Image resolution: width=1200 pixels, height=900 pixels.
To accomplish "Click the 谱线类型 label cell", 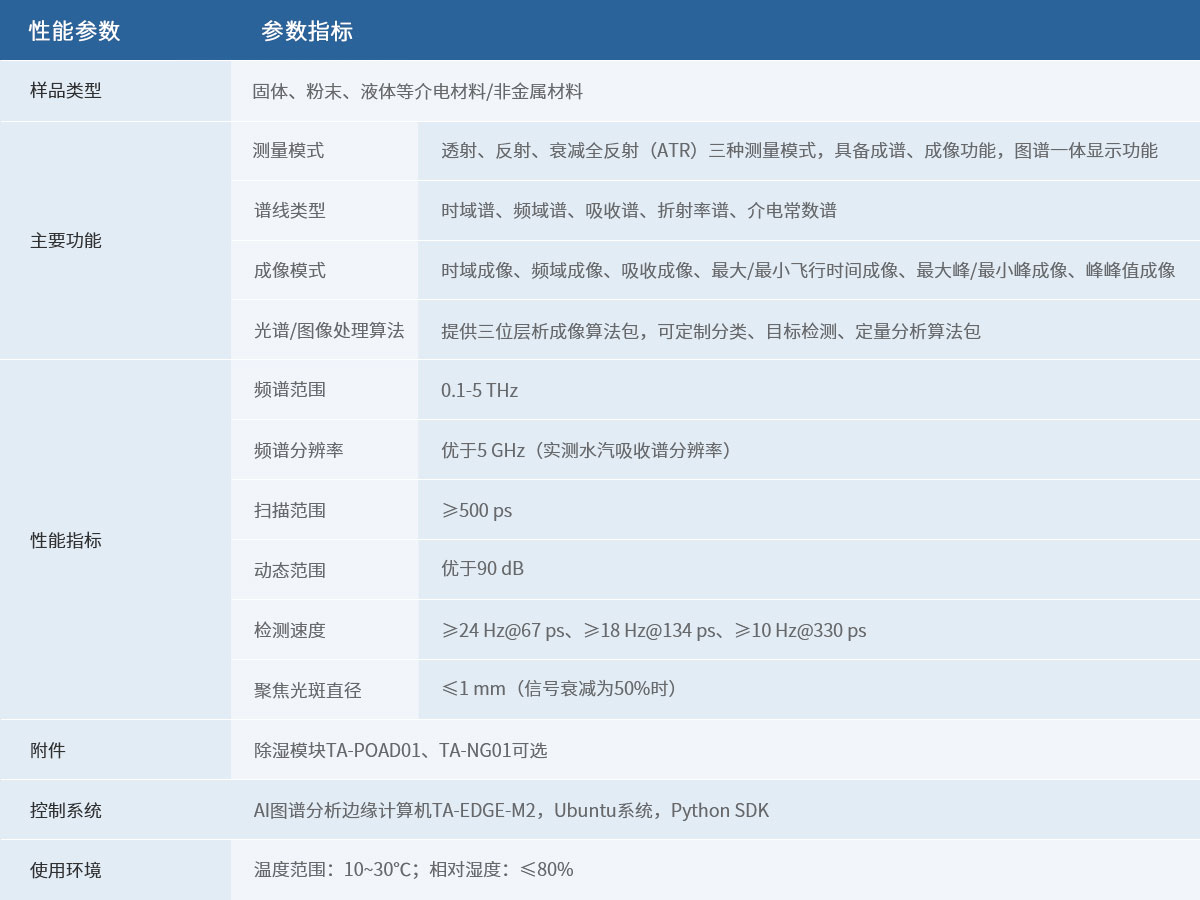I will 289,210.
